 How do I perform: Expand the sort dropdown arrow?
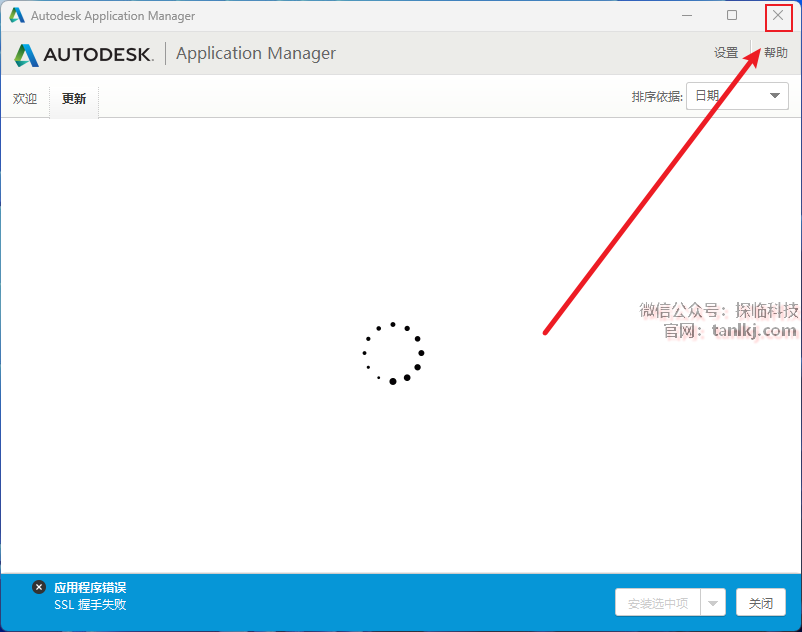(774, 96)
